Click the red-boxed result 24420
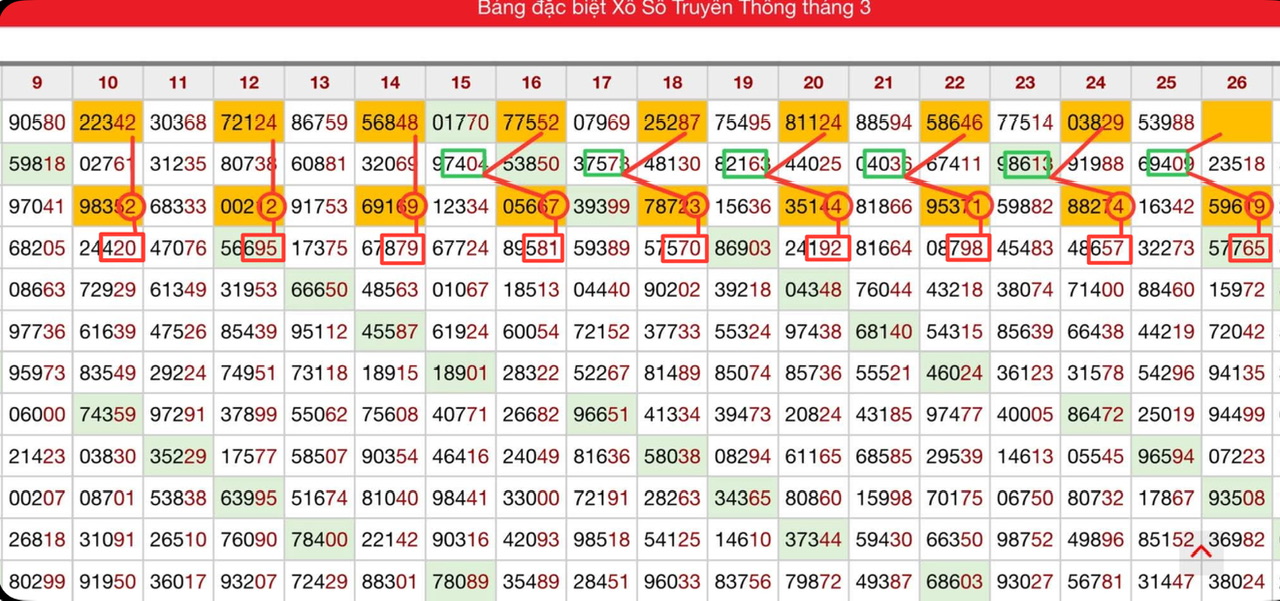 click(108, 248)
